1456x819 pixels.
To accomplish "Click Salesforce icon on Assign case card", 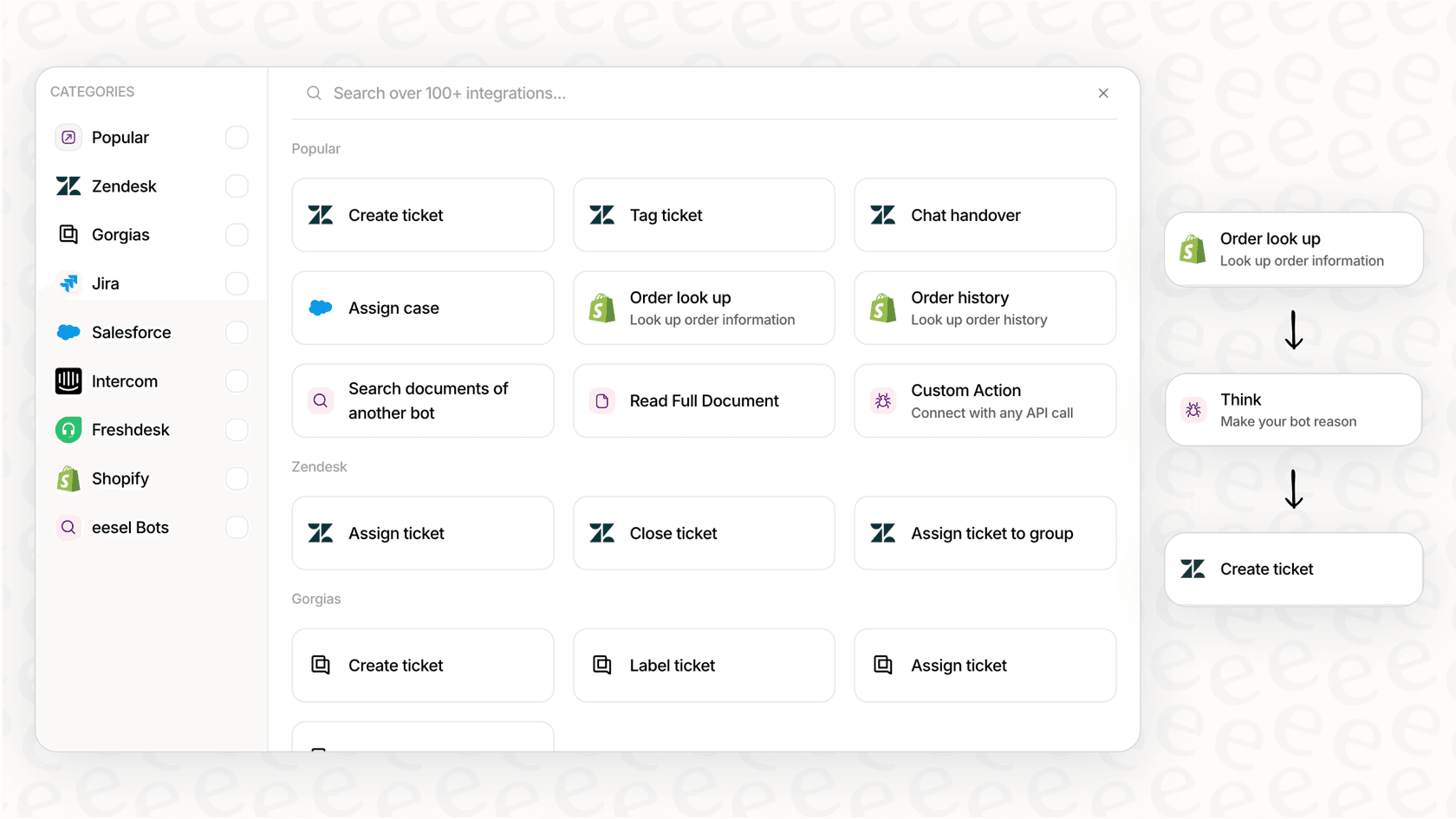I will [x=321, y=308].
